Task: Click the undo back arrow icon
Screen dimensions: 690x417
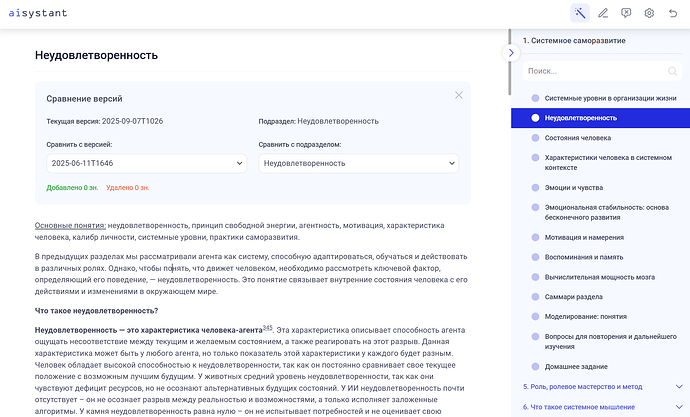Action: point(672,13)
